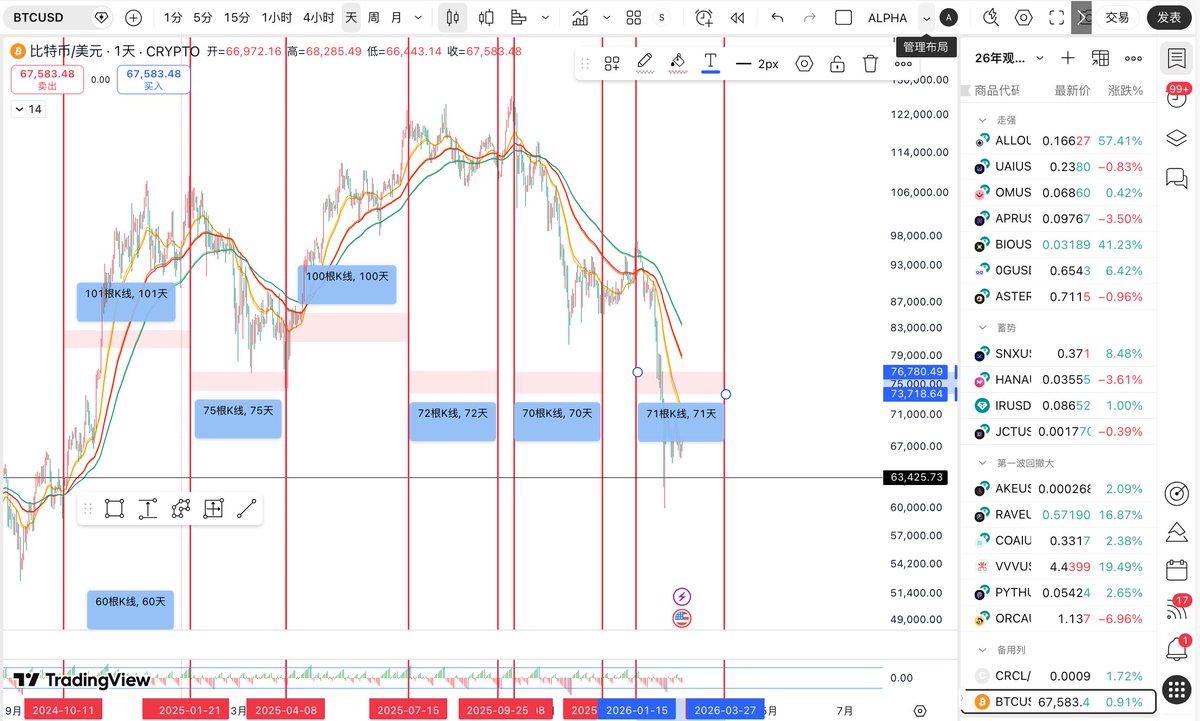Delete the selected drawing with trash icon
The width and height of the screenshot is (1200, 721).
870,63
